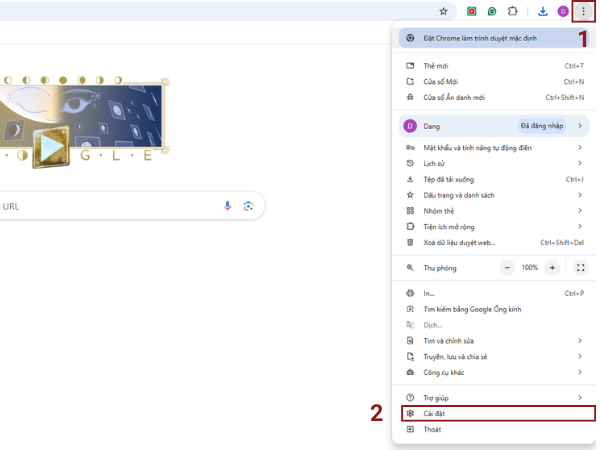The height and width of the screenshot is (450, 600).
Task: Expand the Lịch sử submenu arrow
Action: click(x=580, y=163)
